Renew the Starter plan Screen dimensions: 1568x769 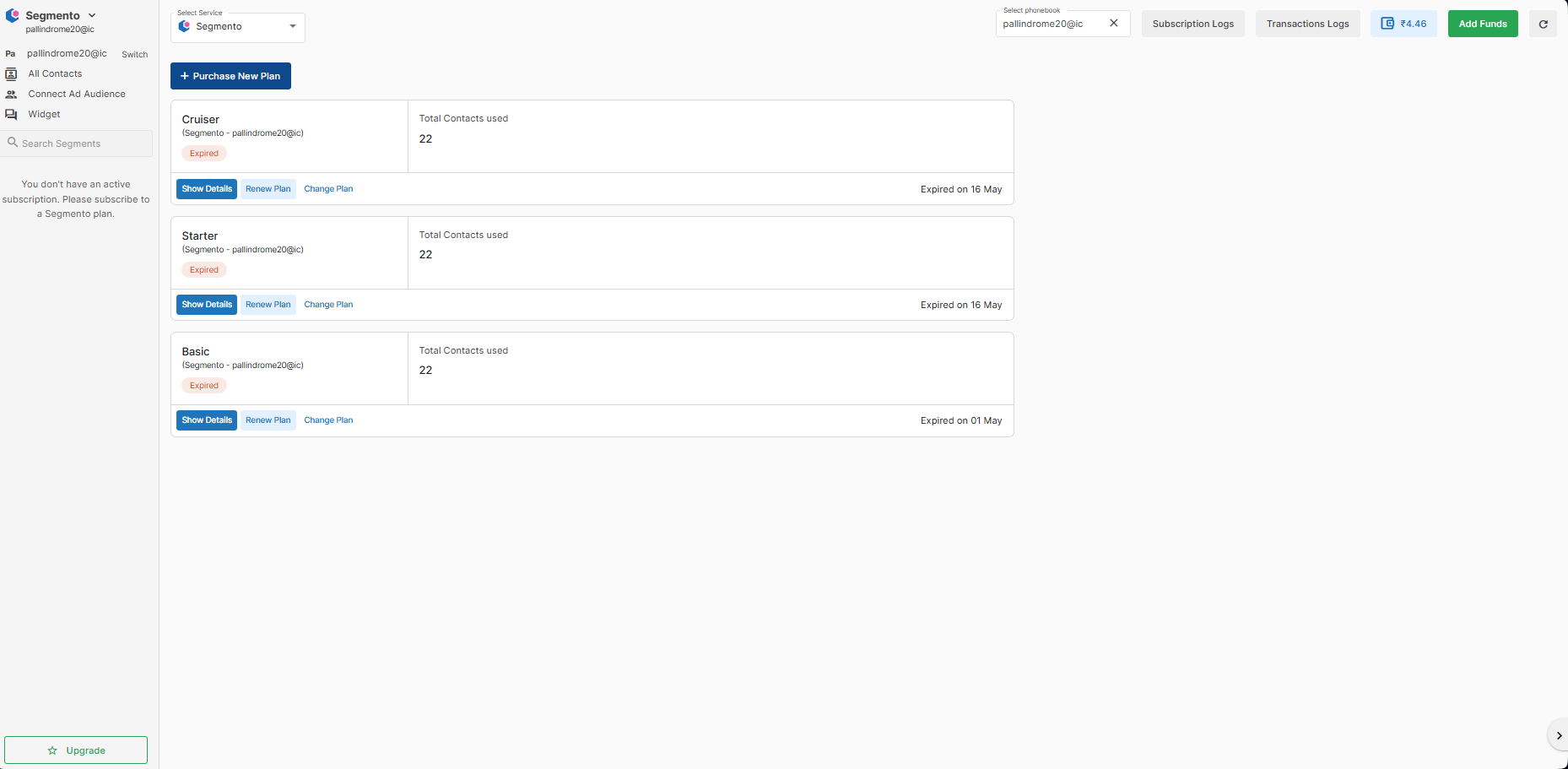(268, 305)
